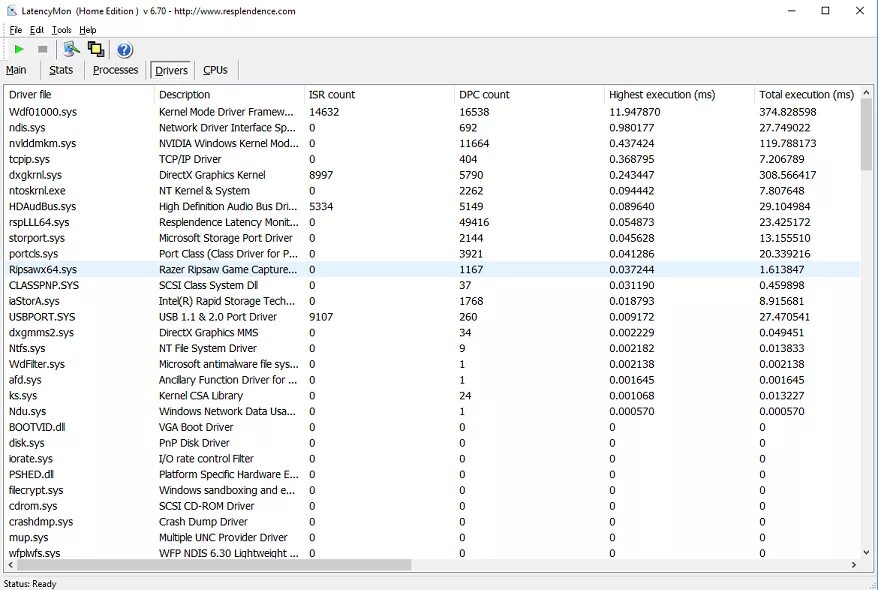The width and height of the screenshot is (878, 590).
Task: Select the ndis.sys driver row
Action: [432, 128]
